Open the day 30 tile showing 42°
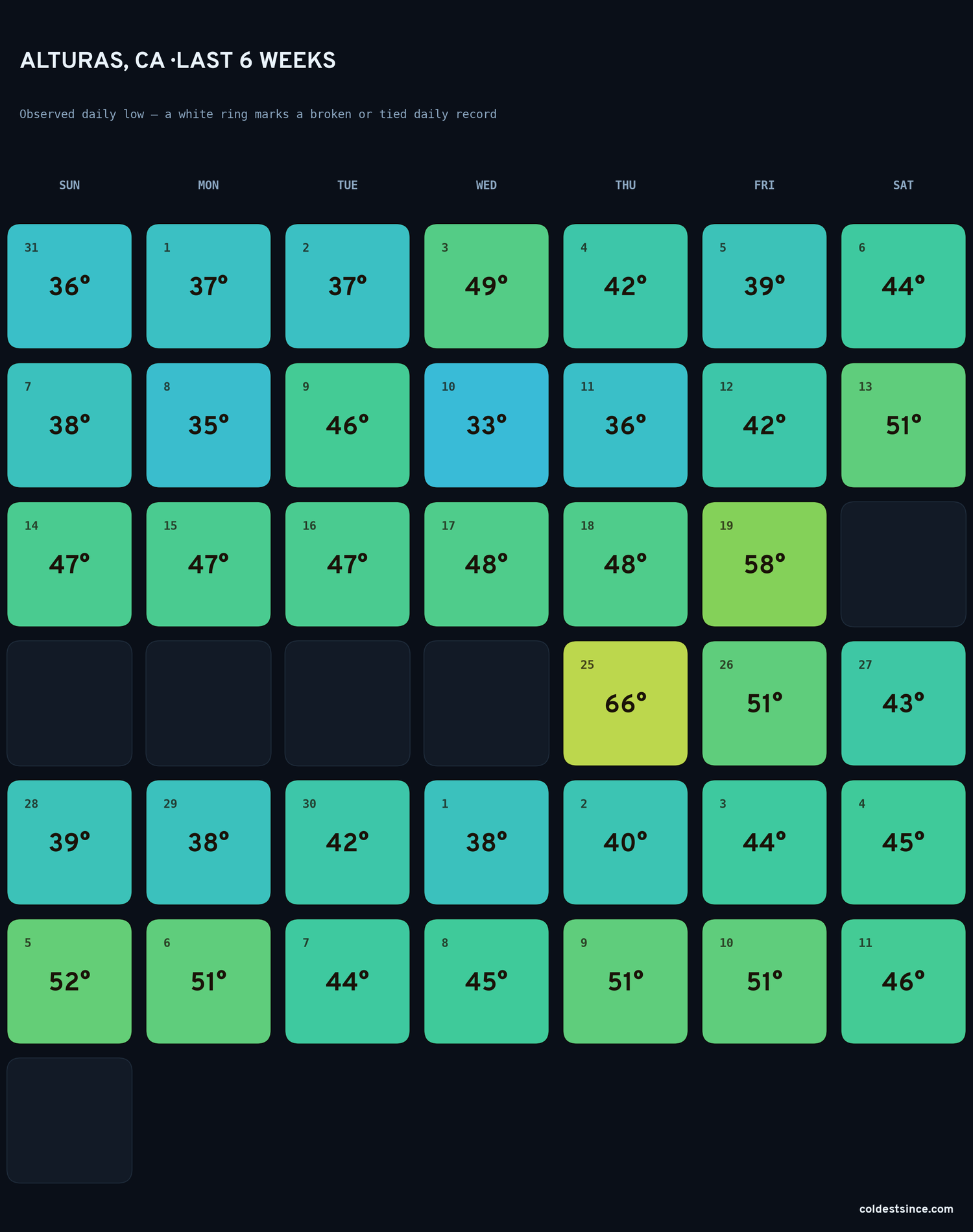 click(347, 842)
